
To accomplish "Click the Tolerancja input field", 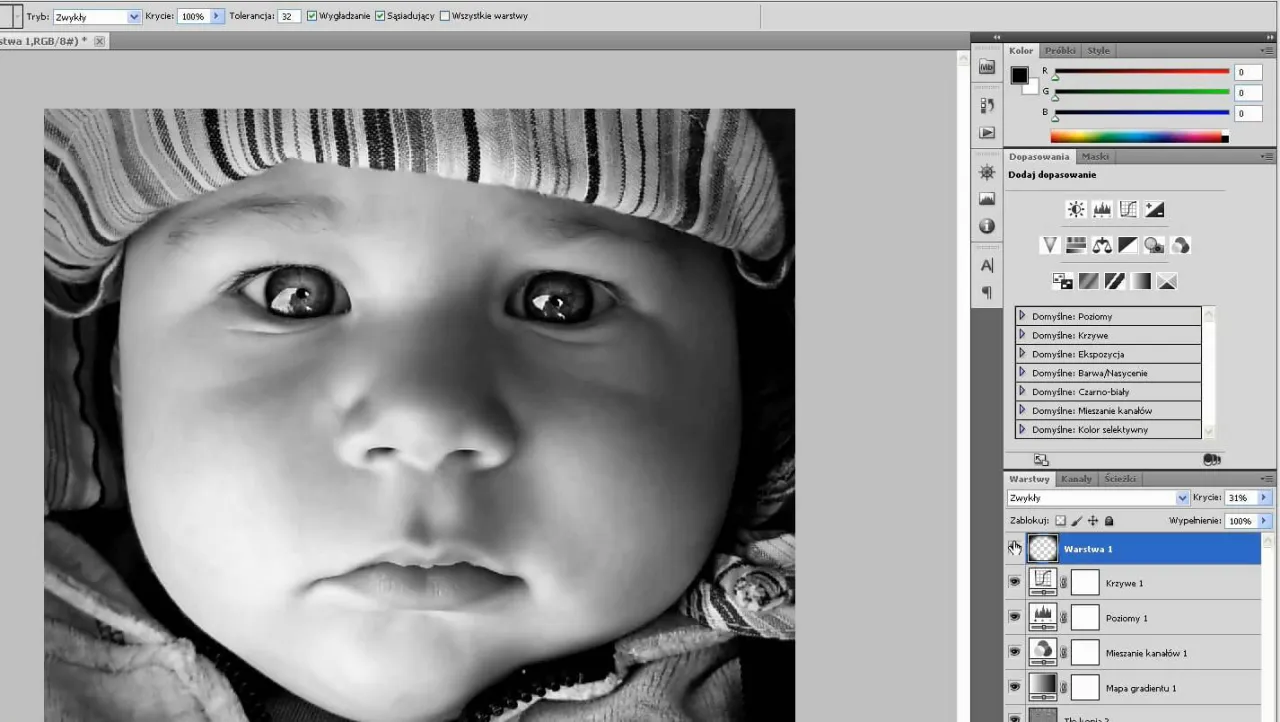I will [x=289, y=17].
